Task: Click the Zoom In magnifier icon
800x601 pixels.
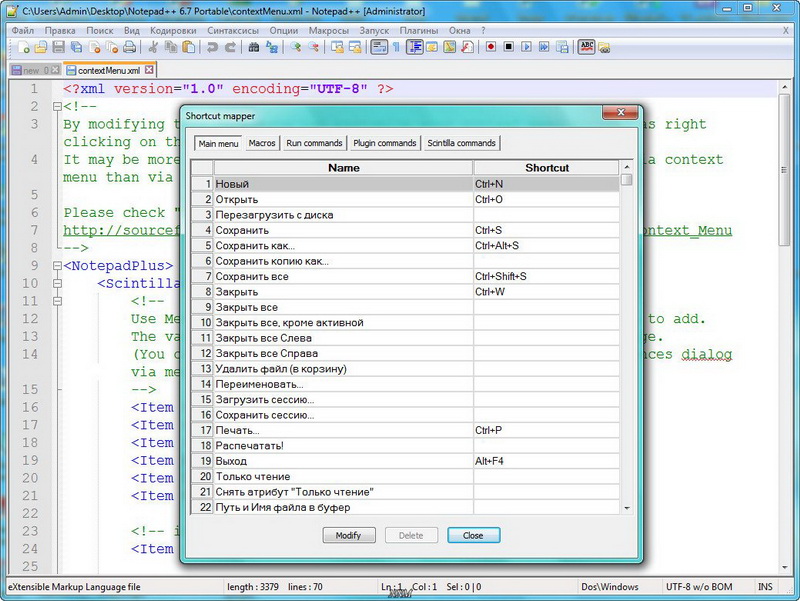Action: pyautogui.click(x=295, y=47)
